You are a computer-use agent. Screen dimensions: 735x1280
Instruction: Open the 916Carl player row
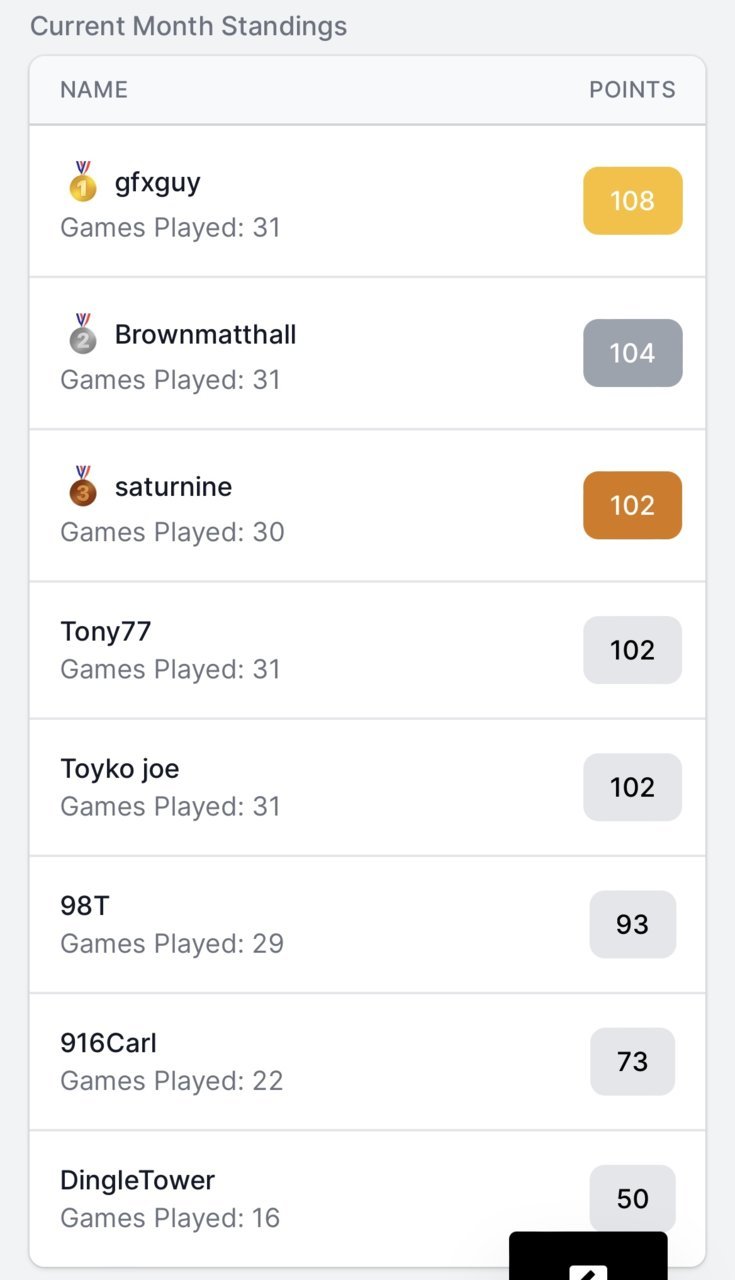pos(367,1061)
